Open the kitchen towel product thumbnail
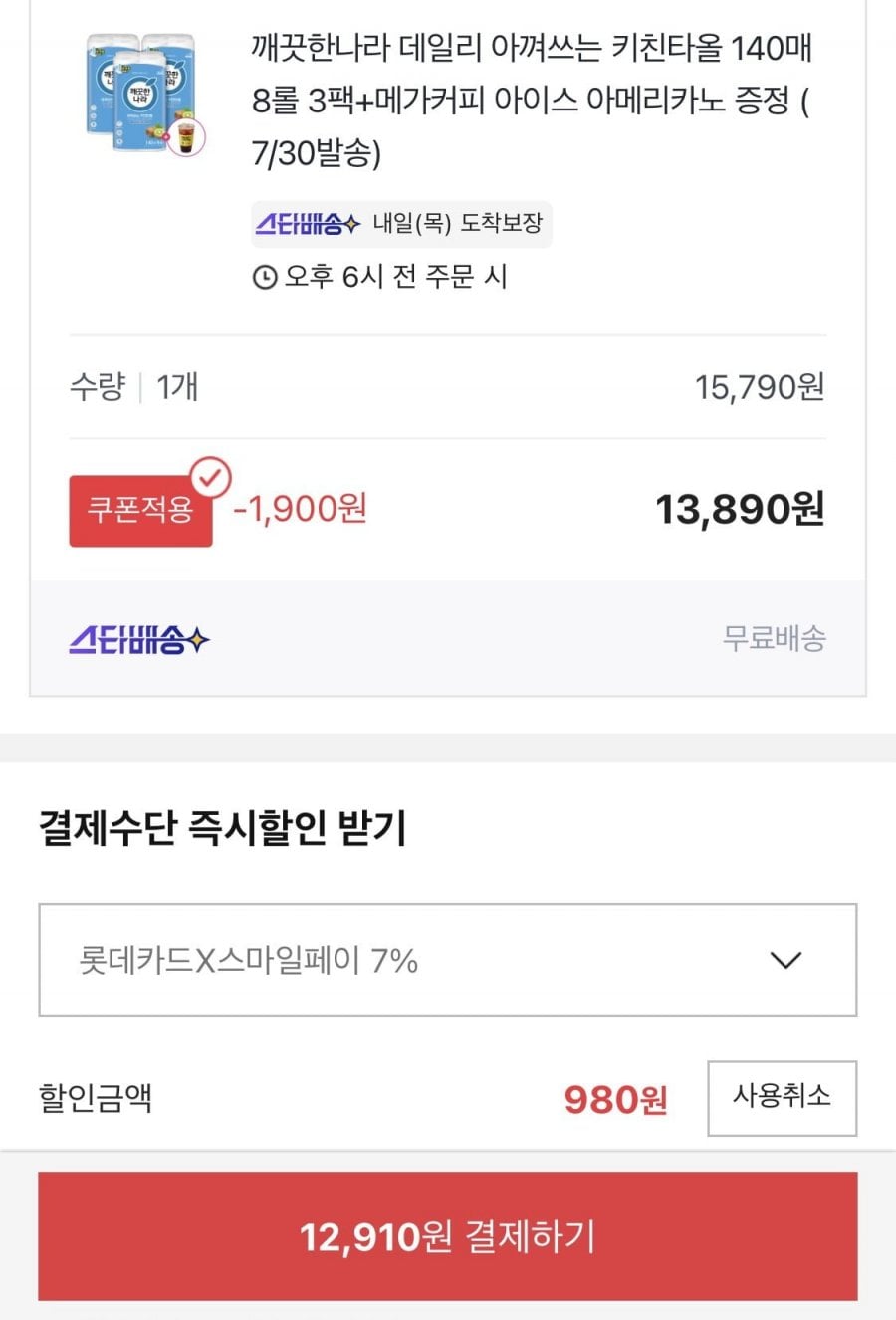Viewport: 896px width, 1320px height. click(145, 95)
